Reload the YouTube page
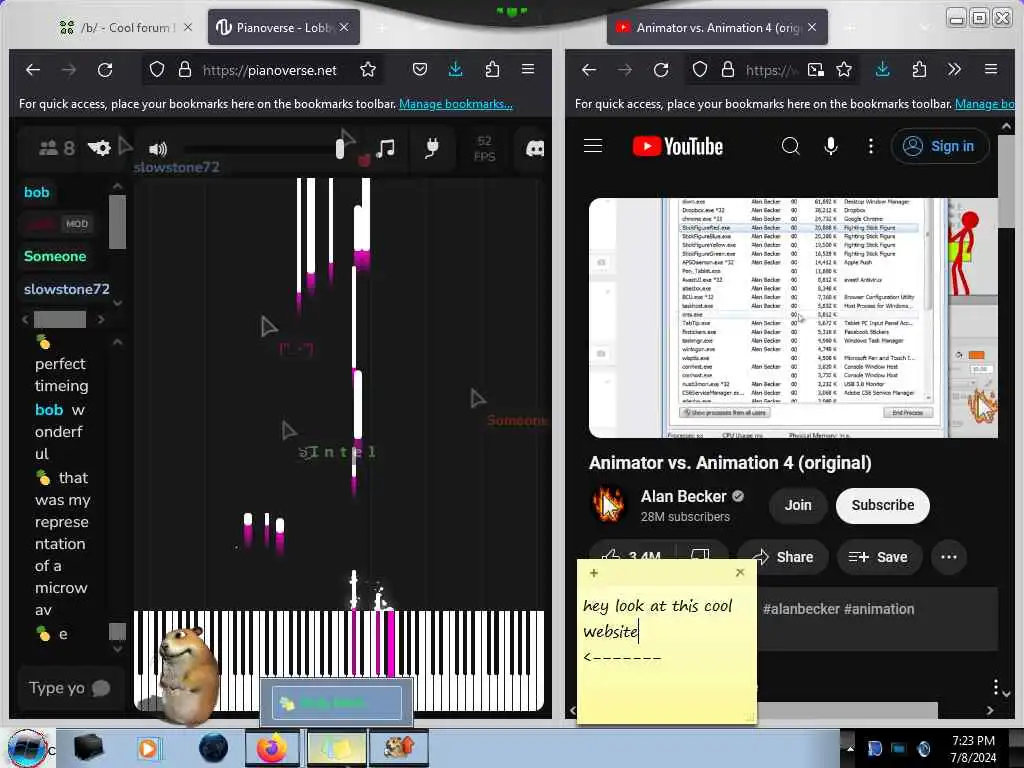This screenshot has height=768, width=1024. point(661,69)
